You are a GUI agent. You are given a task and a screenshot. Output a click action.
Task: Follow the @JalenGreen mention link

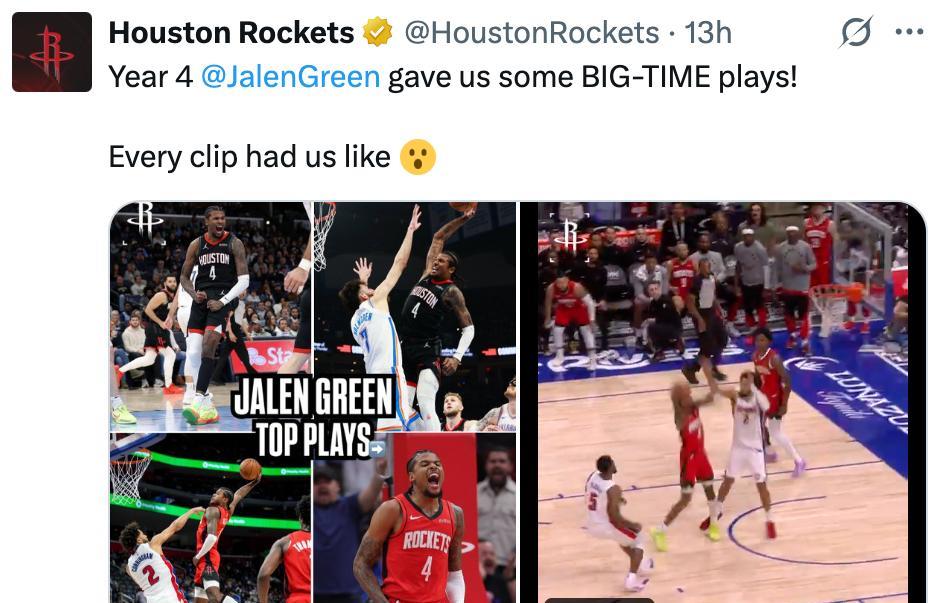[x=290, y=77]
